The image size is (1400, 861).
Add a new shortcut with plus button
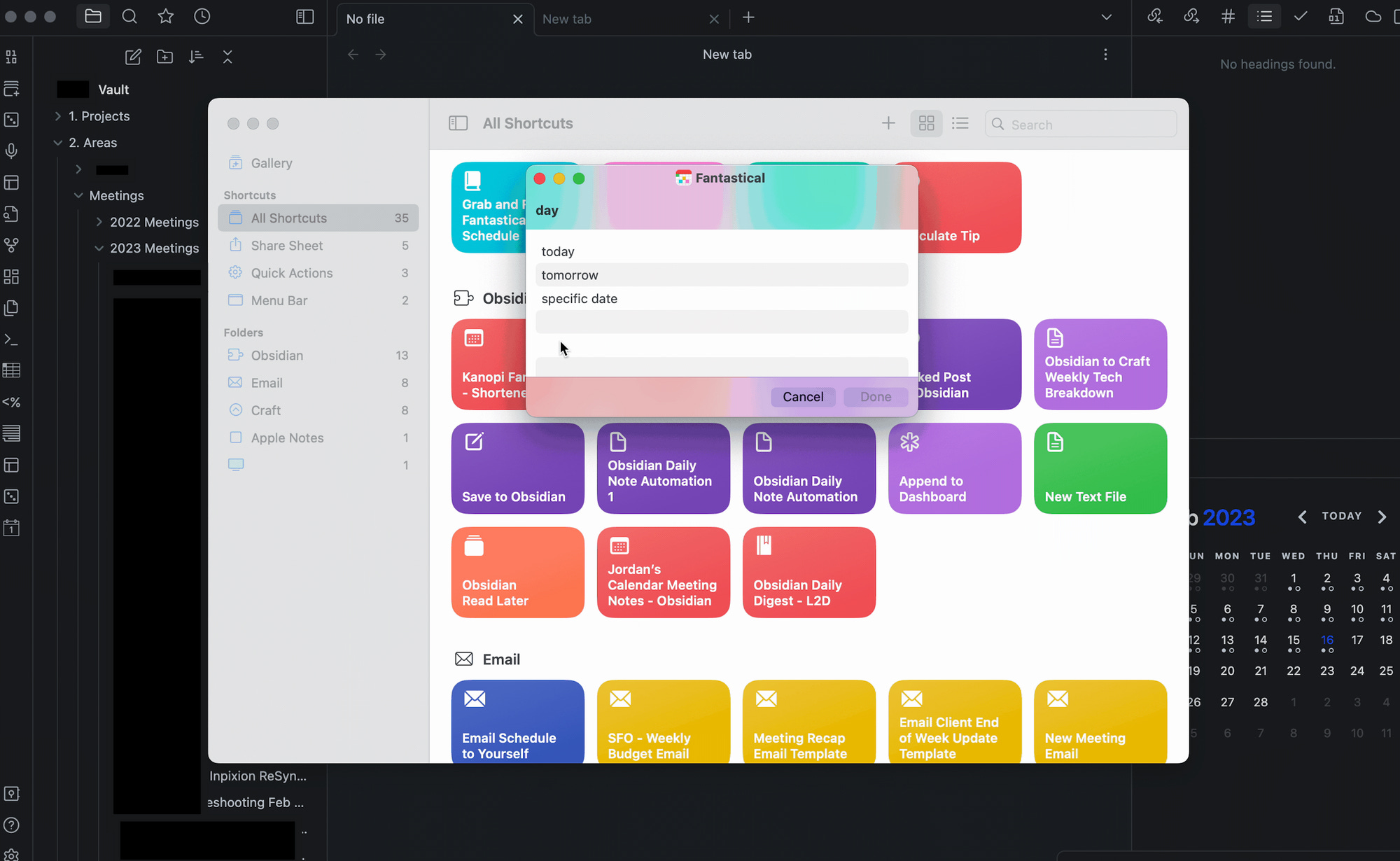click(888, 123)
